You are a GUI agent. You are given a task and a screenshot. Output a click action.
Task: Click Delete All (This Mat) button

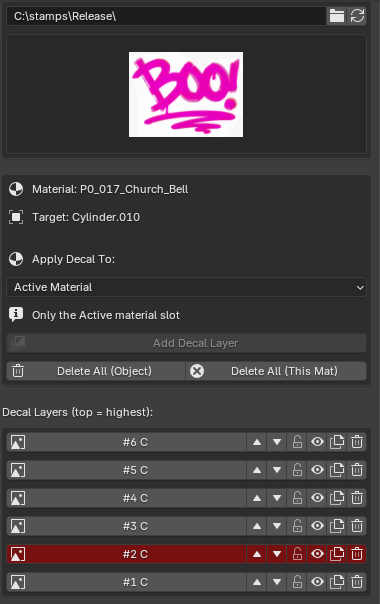(276, 371)
